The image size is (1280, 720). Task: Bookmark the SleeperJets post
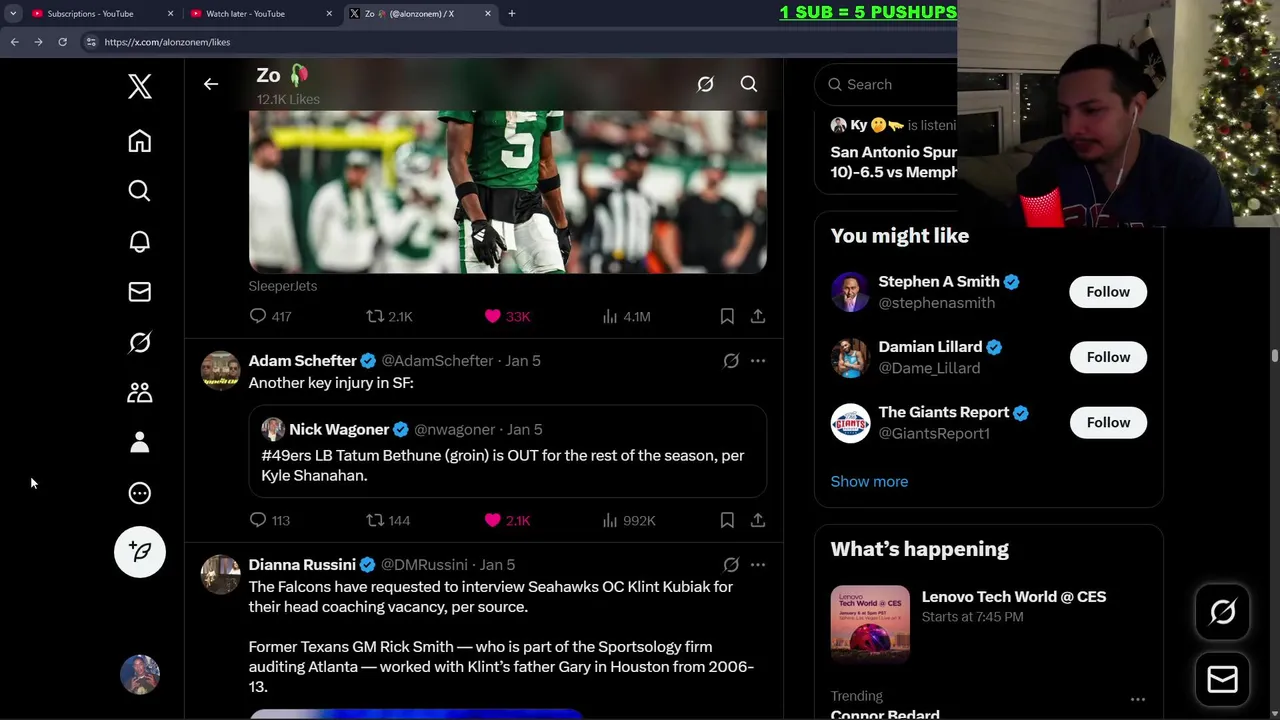tap(727, 316)
